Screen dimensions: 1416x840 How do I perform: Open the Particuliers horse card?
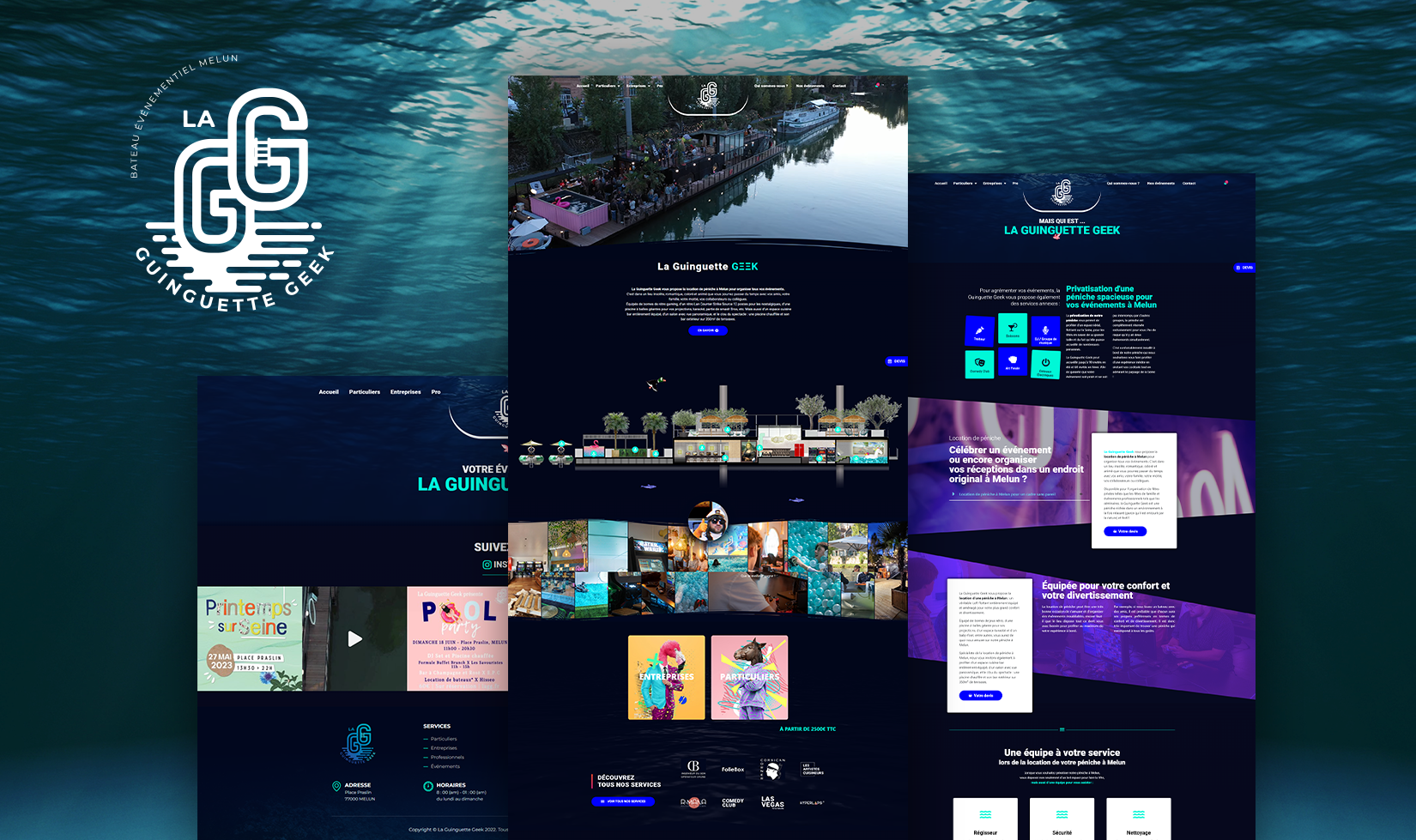(x=749, y=677)
